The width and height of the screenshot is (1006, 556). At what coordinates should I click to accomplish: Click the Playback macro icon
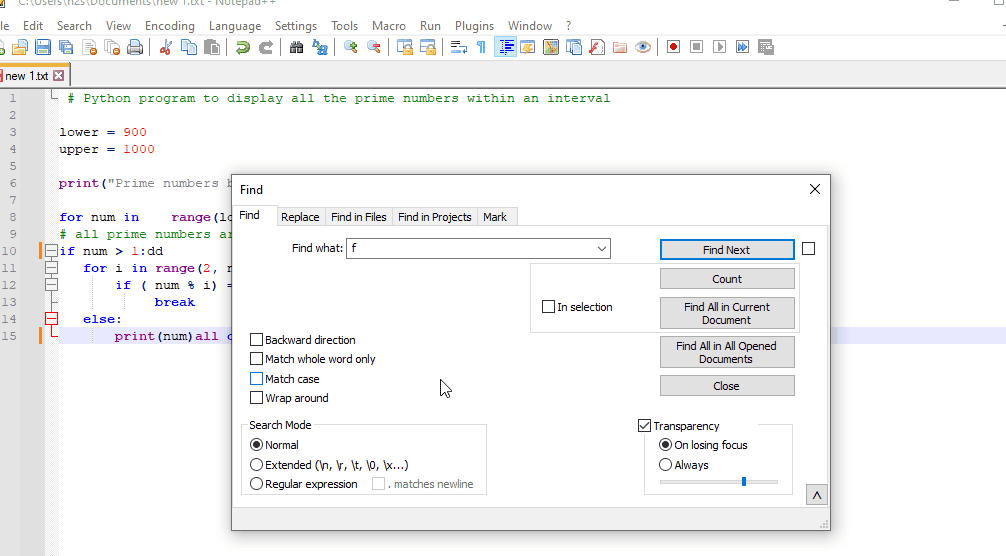tap(719, 47)
